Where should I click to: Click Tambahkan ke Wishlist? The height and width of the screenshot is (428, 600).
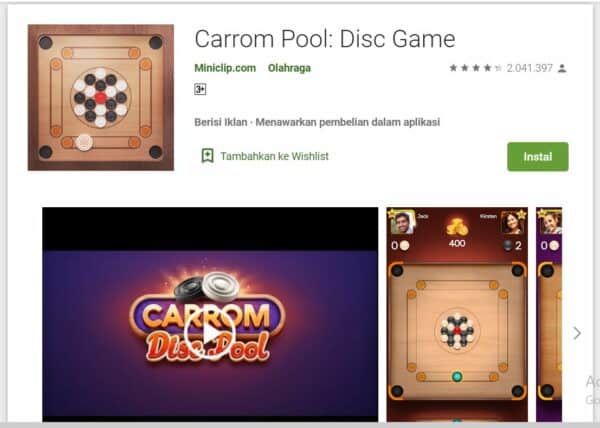[274, 156]
